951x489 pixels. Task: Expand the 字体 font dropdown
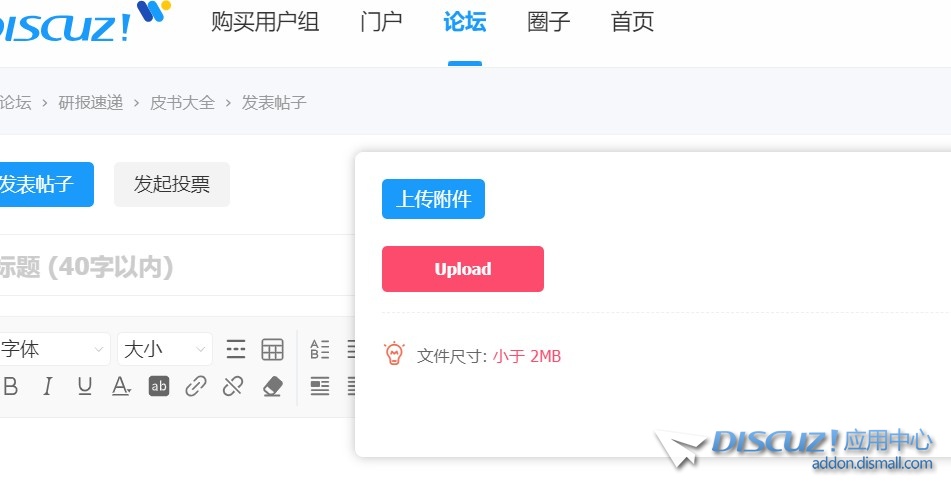[53, 349]
